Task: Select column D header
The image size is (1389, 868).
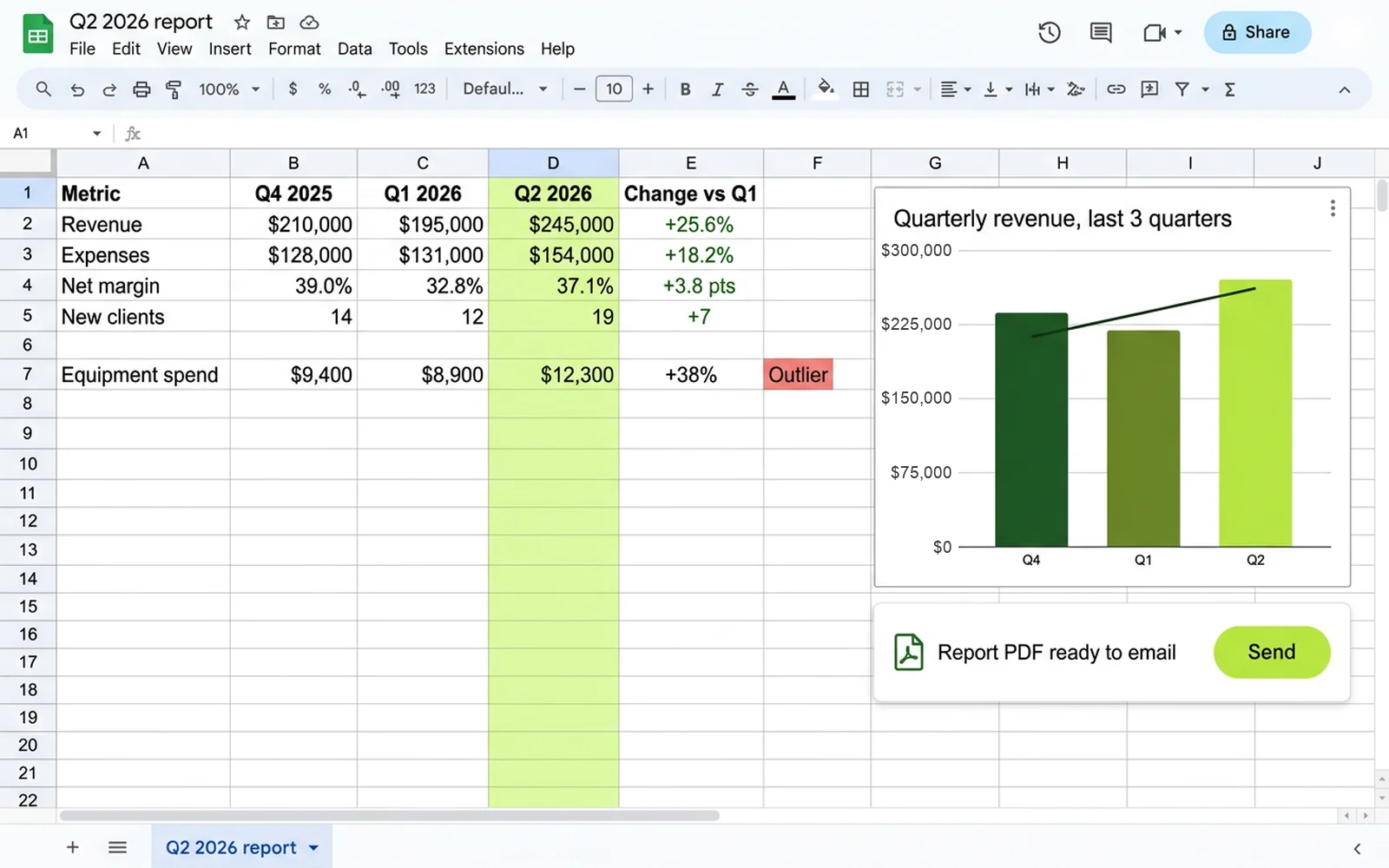Action: click(x=553, y=163)
